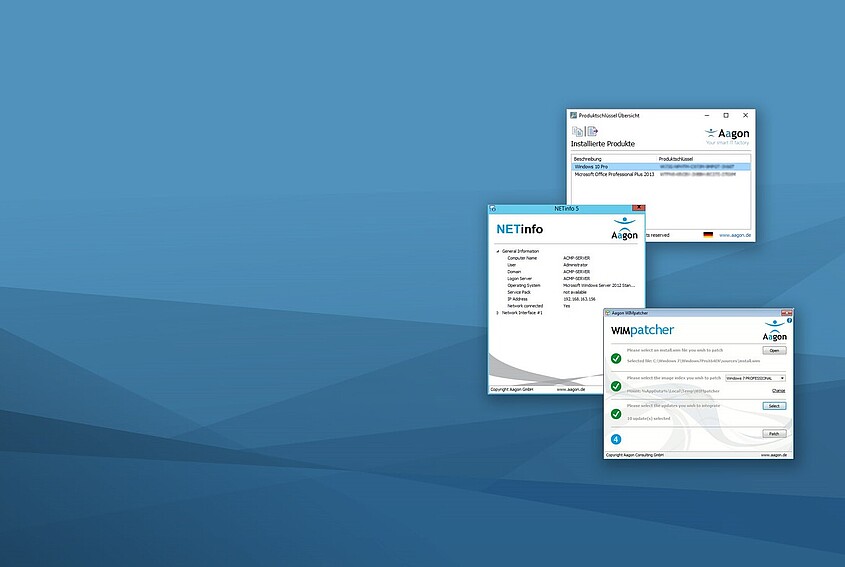The height and width of the screenshot is (567, 845).
Task: Click the Aagon logo in WIMpatcher window
Action: pos(774,331)
